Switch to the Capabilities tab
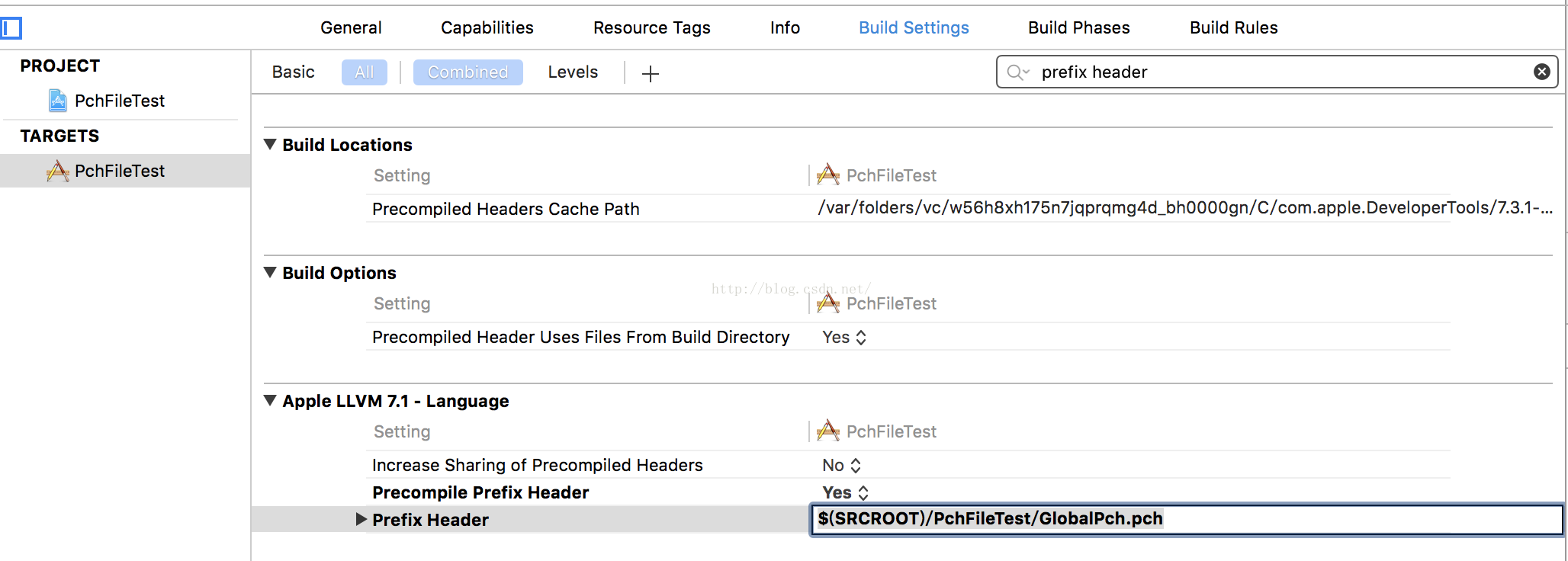Screen dimensions: 1568x561 tap(487, 27)
